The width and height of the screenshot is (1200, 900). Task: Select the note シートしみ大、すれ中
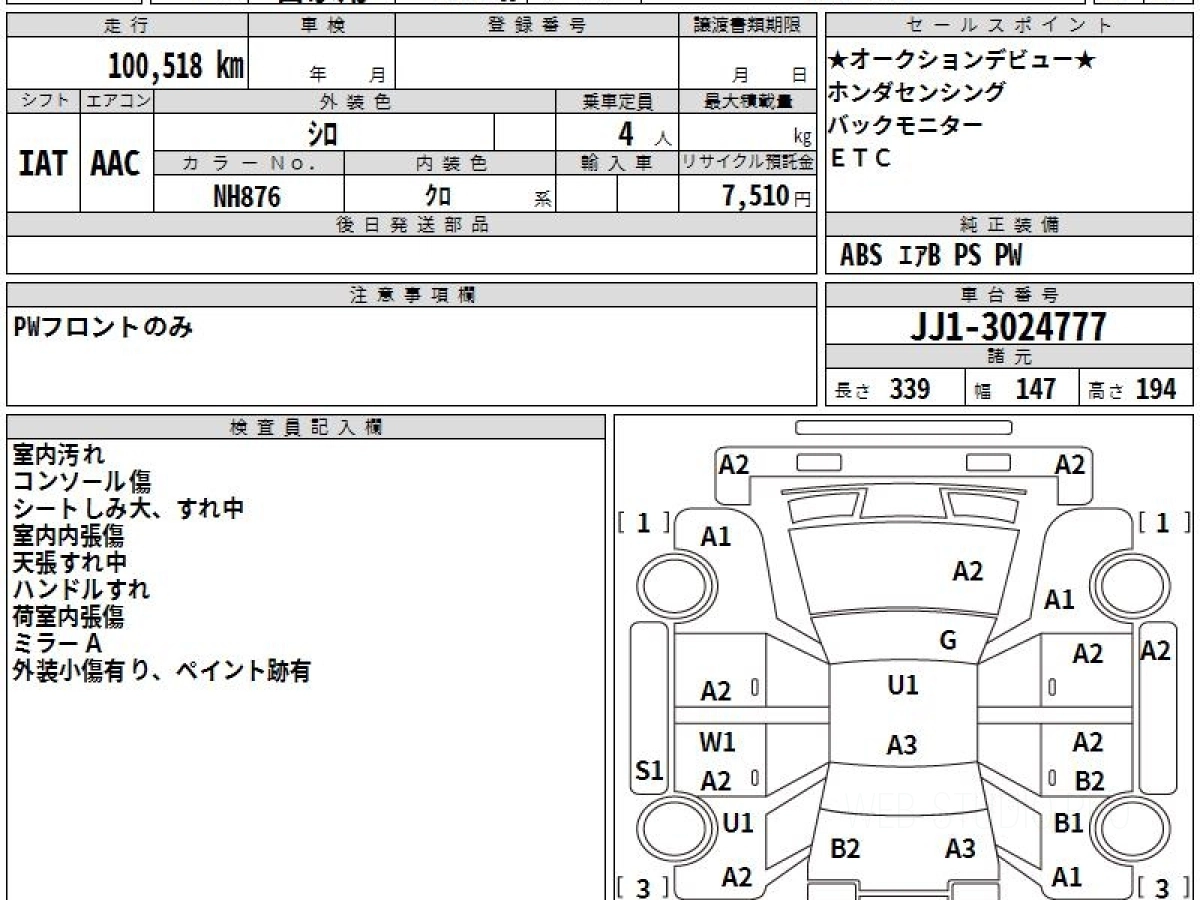(x=128, y=509)
